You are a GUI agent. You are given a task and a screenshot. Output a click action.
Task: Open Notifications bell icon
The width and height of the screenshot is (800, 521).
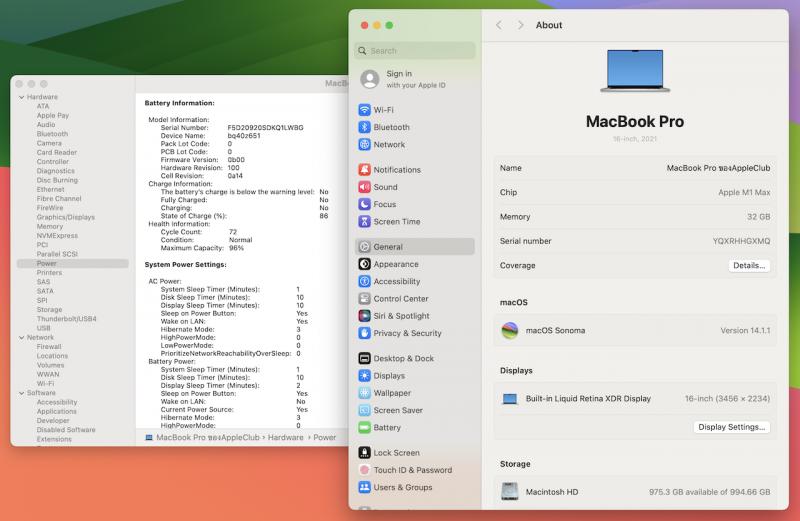[x=364, y=169]
